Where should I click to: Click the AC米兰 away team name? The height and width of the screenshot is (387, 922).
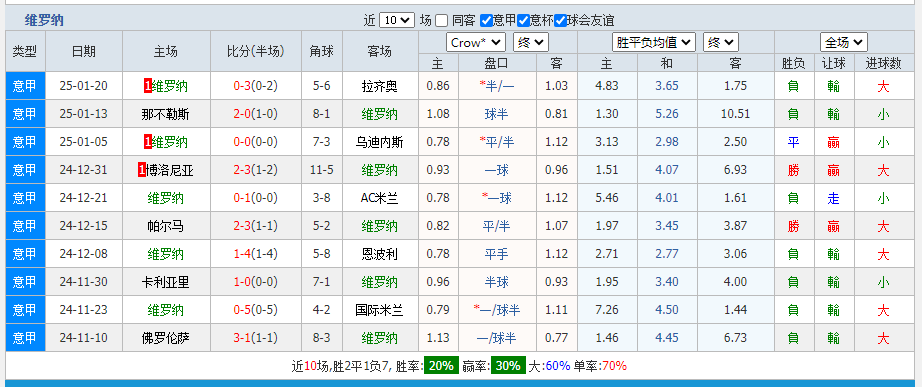(380, 198)
